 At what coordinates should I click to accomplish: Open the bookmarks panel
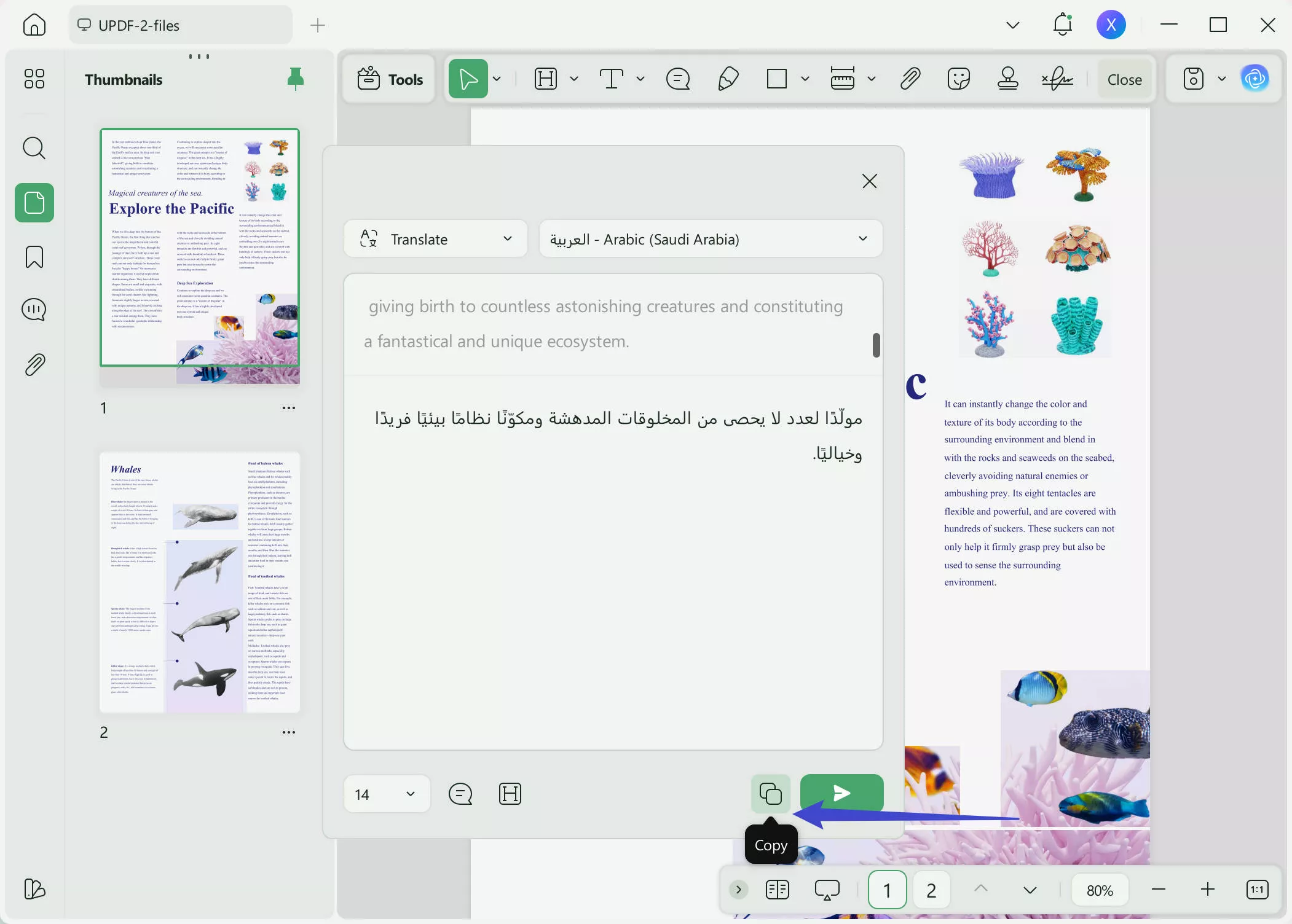(34, 257)
